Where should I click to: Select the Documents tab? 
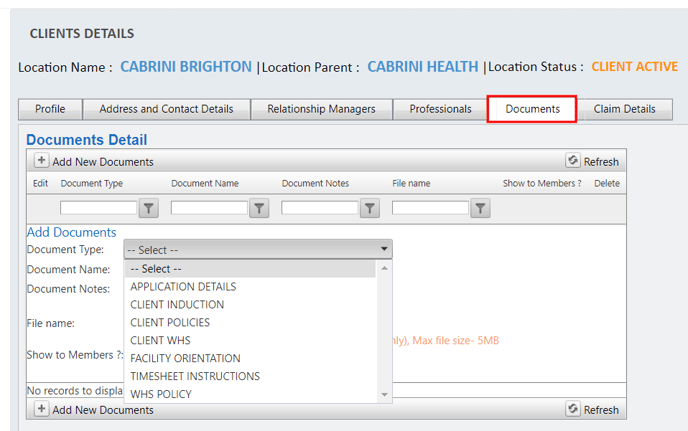click(532, 109)
